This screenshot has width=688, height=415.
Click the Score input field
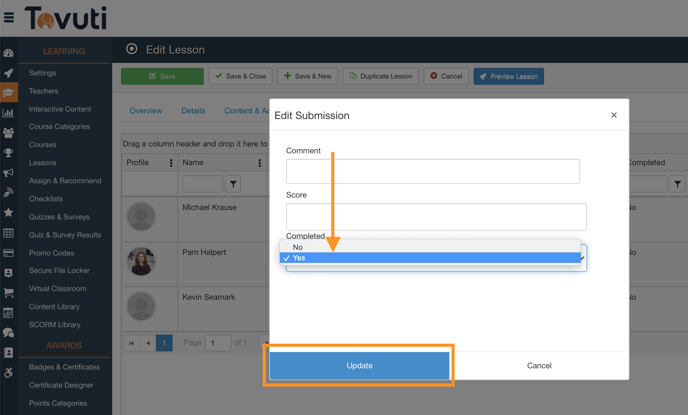click(436, 216)
